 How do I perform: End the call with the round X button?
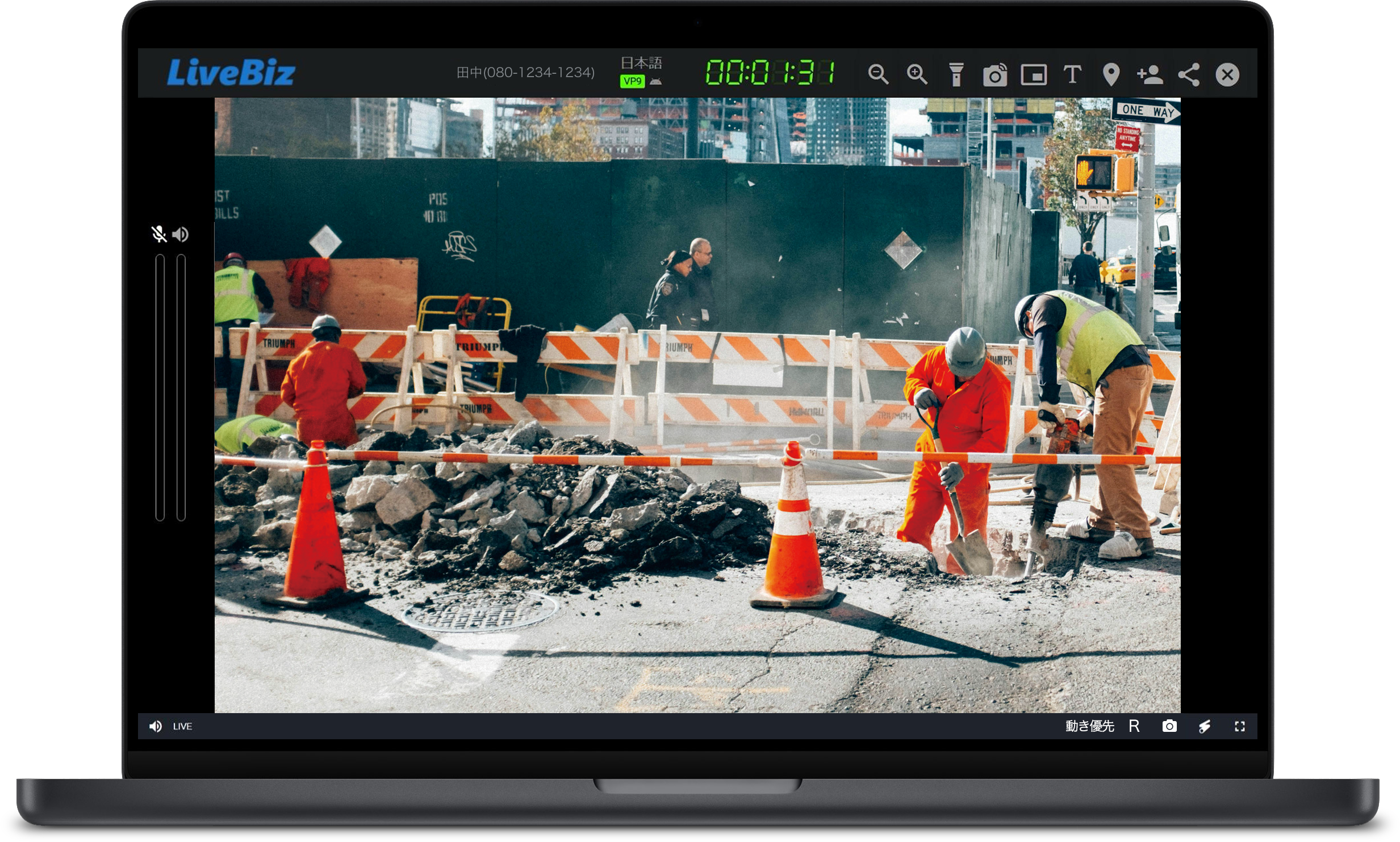coord(1227,74)
